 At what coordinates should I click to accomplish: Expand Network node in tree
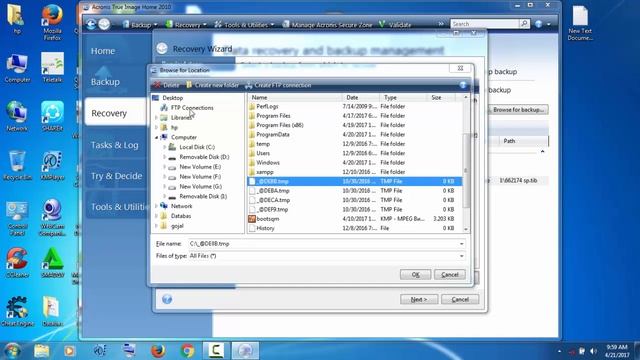coord(157,206)
